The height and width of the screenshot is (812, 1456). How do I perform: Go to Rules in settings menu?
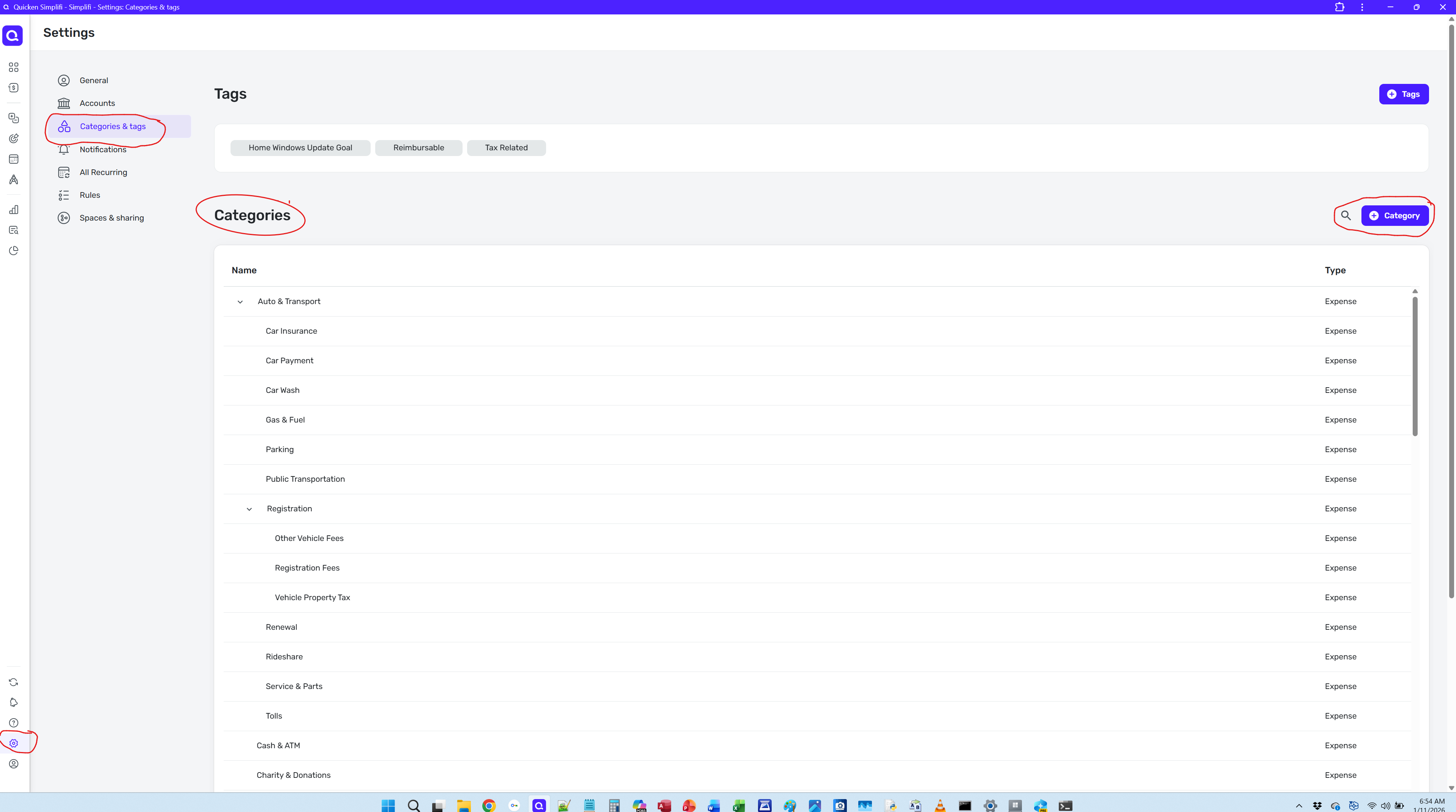coord(89,195)
